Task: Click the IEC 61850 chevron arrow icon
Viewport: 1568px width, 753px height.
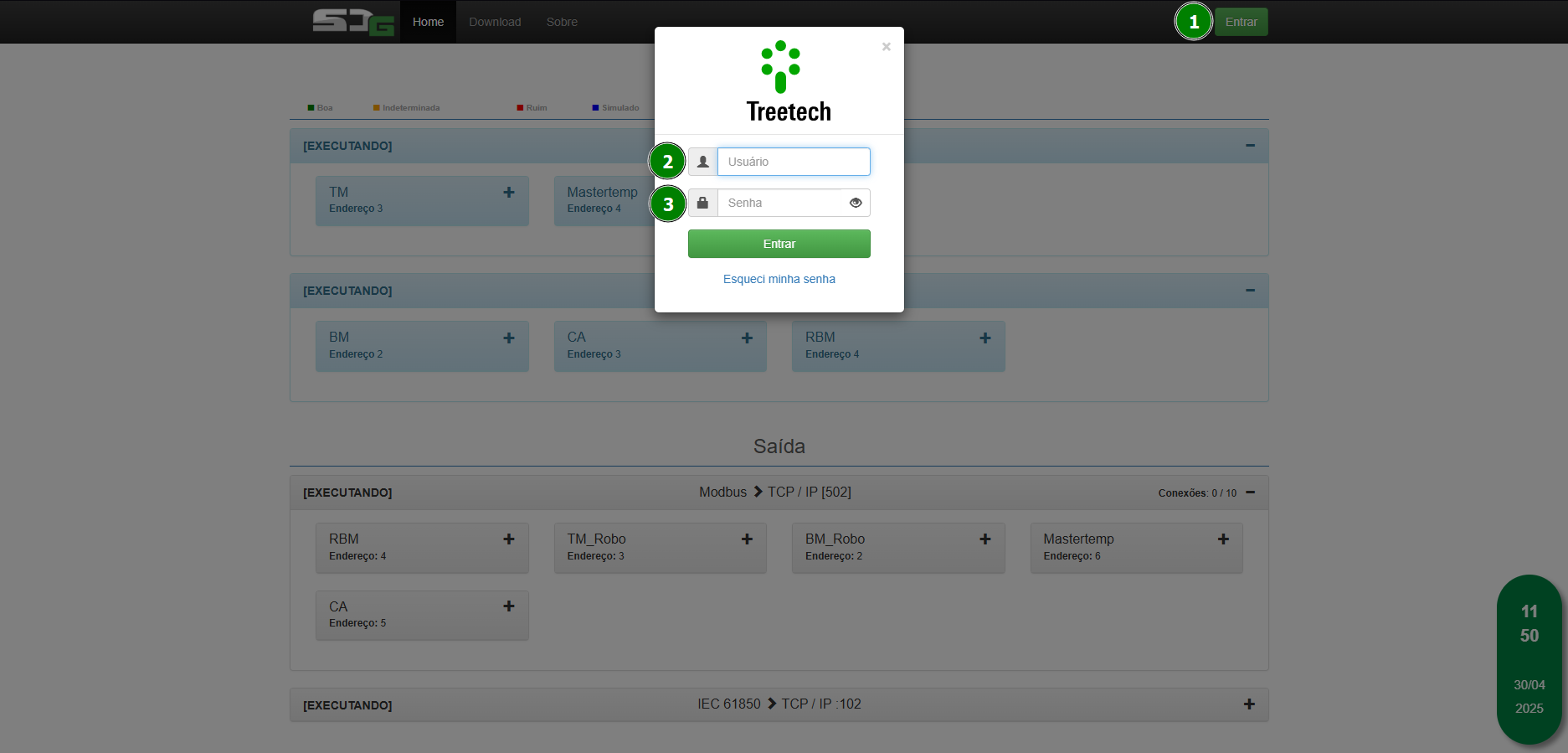Action: pos(772,704)
